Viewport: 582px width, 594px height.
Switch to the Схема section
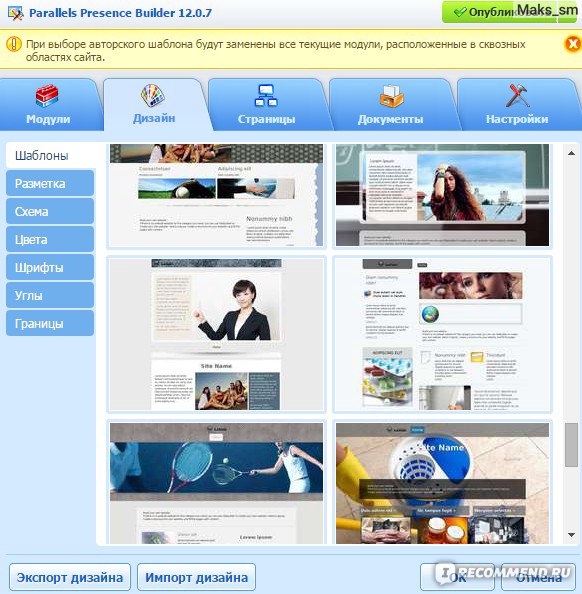(x=50, y=212)
